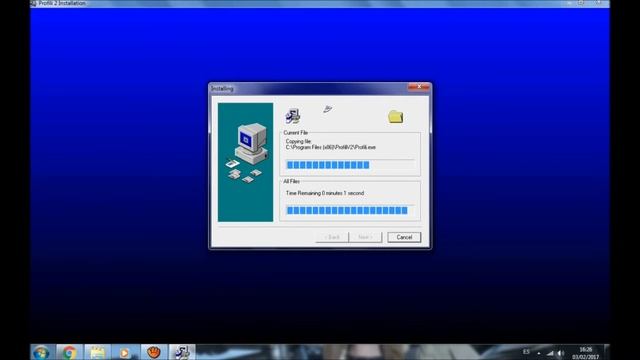This screenshot has width=640, height=360.
Task: Open the media player taskbar icon
Action: (x=125, y=352)
